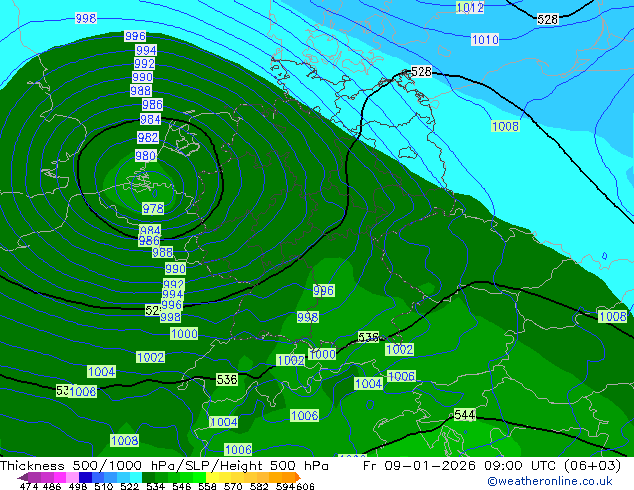Click the legend value 510
This screenshot has width=634, height=490.
(x=104, y=486)
